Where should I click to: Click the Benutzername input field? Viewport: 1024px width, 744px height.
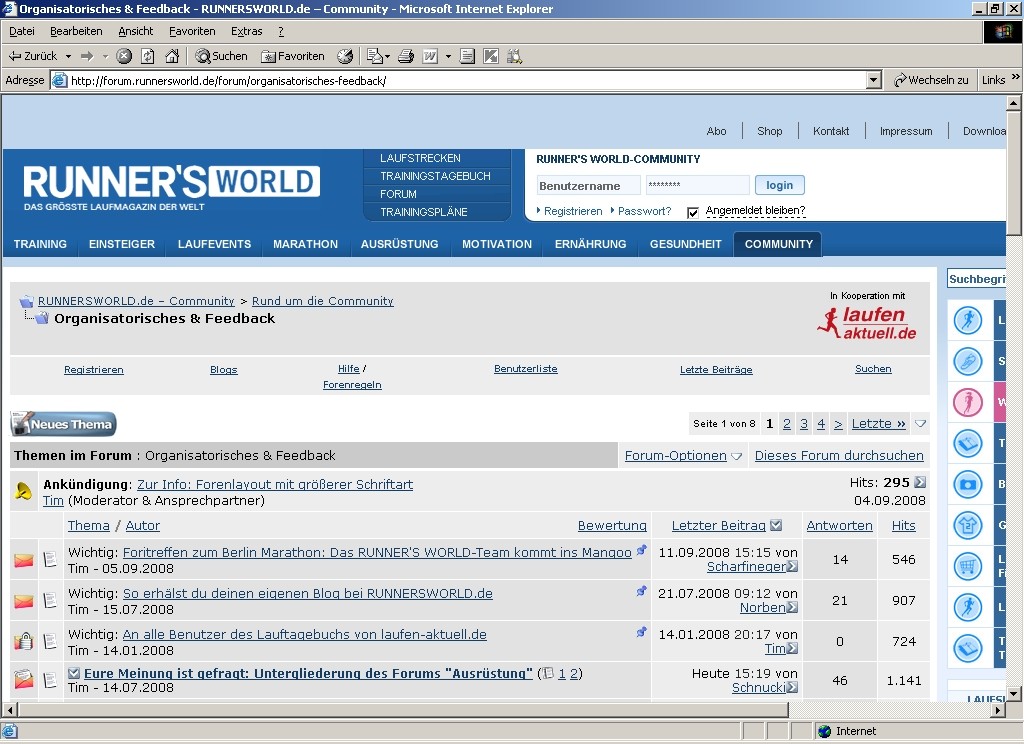588,185
